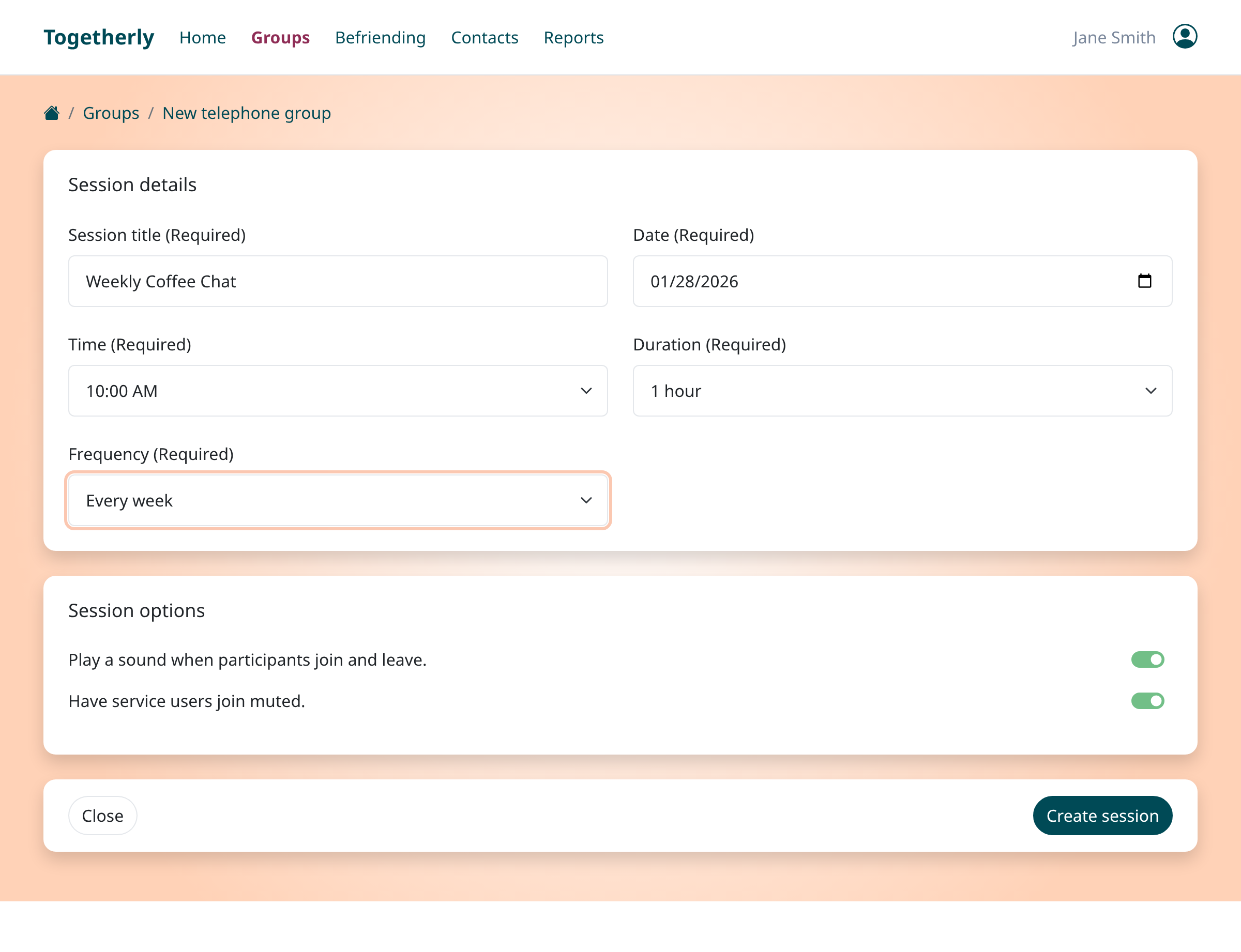
Task: Expand the Frequency dropdown showing Every week
Action: [x=338, y=500]
